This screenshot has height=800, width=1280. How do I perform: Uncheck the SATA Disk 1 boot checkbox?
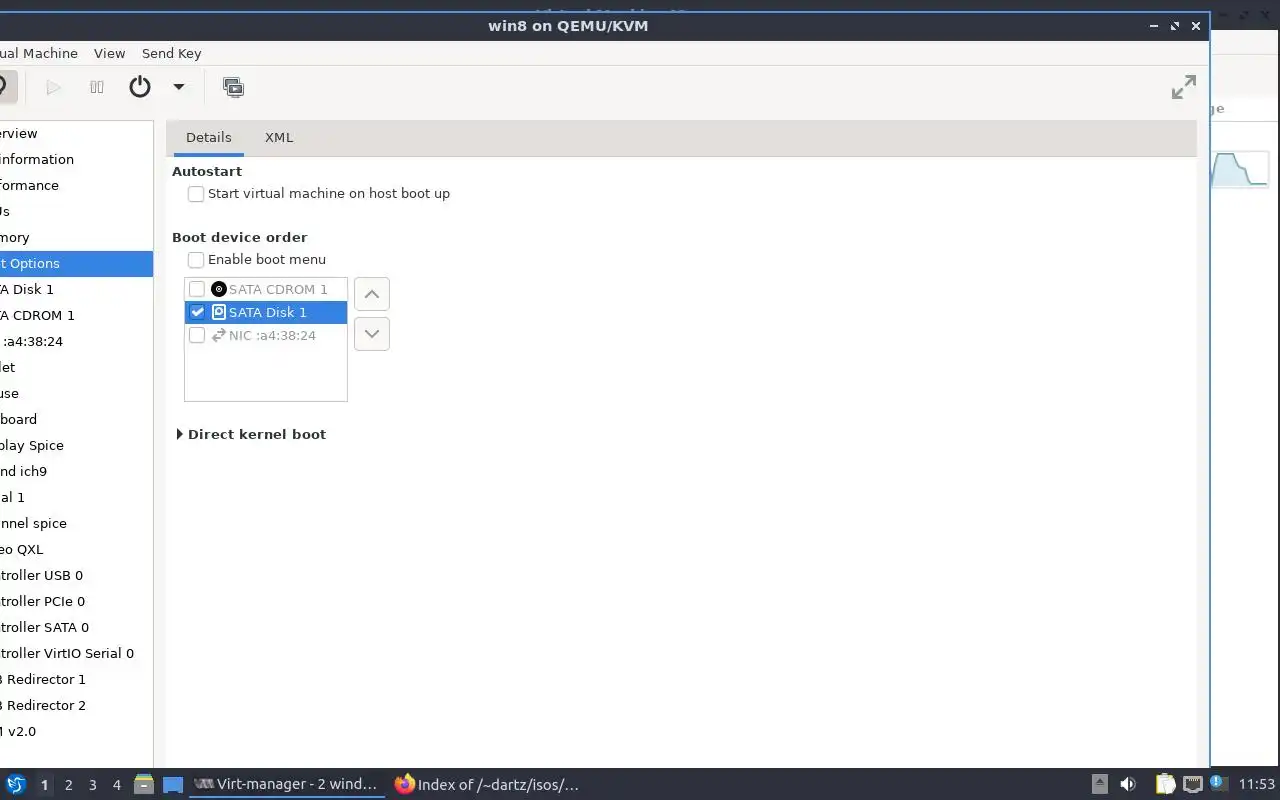[x=197, y=312]
